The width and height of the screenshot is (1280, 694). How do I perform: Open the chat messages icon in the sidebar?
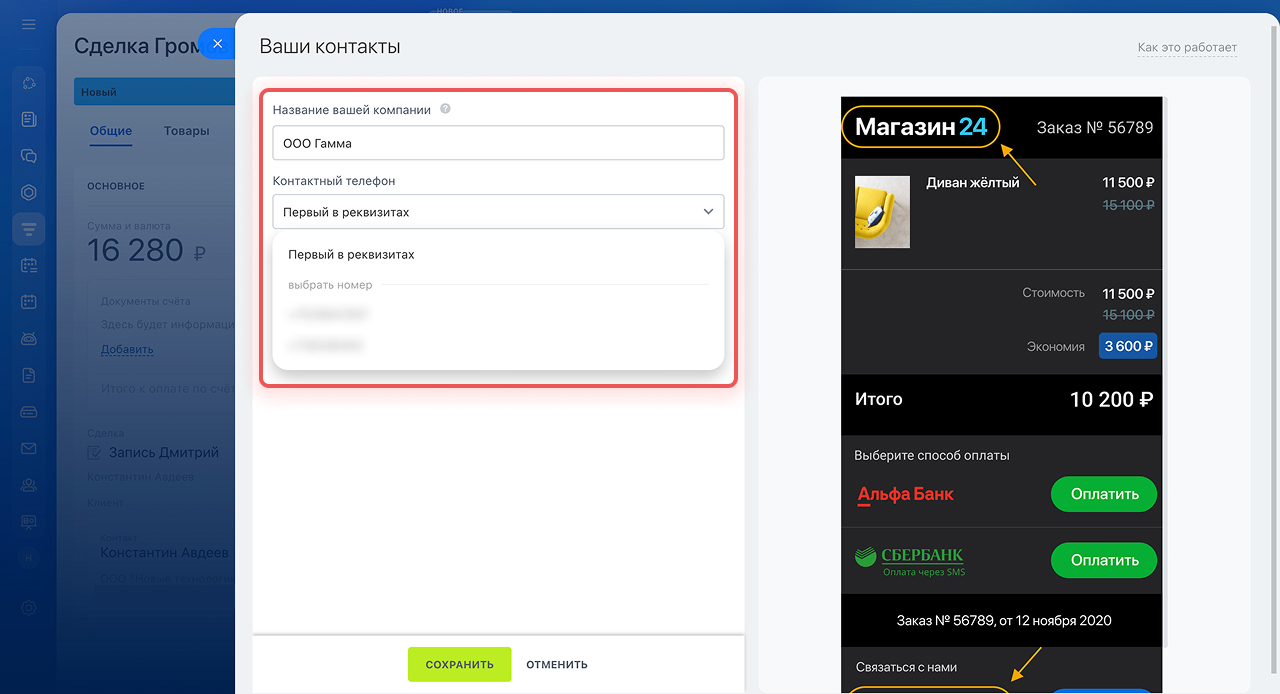[x=28, y=156]
